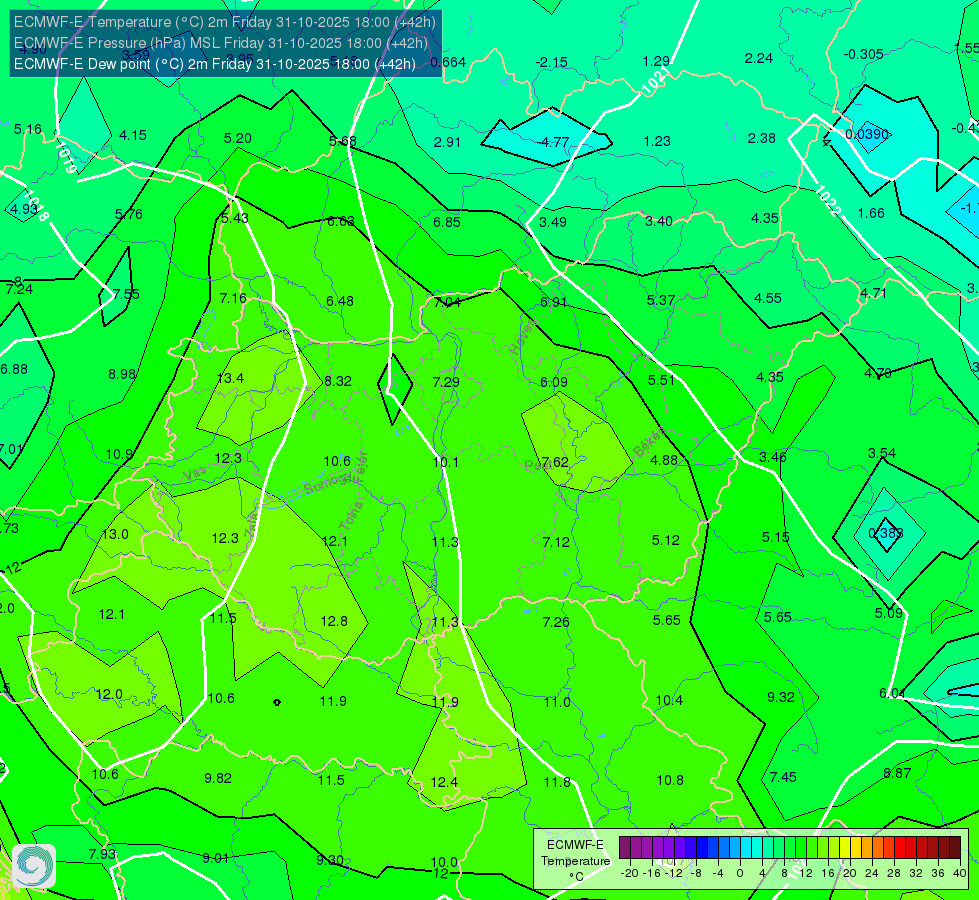This screenshot has width=979, height=900.
Task: Click the 3.54 temperature value
Action: (x=882, y=453)
